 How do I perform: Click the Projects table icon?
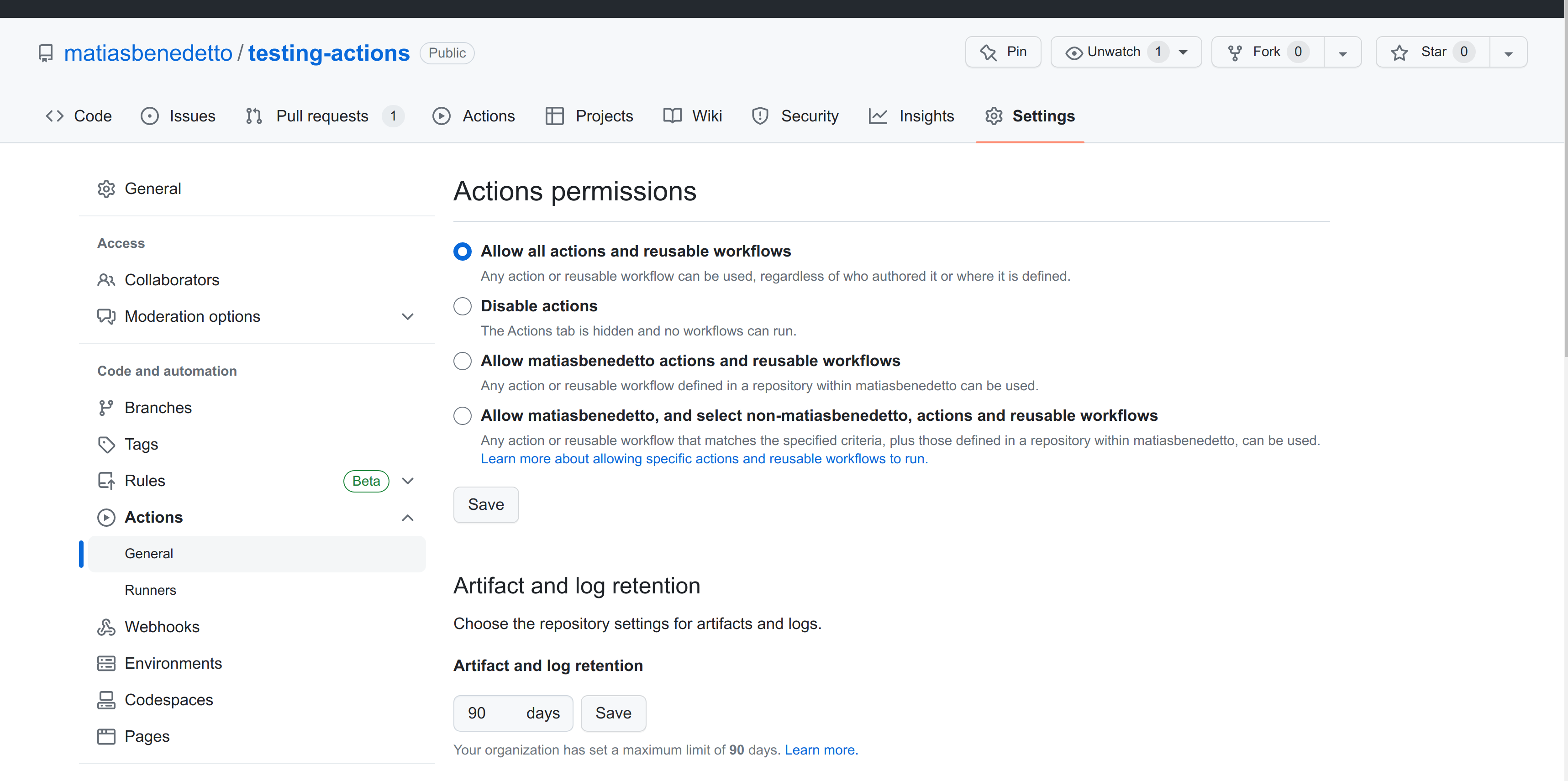pos(554,115)
